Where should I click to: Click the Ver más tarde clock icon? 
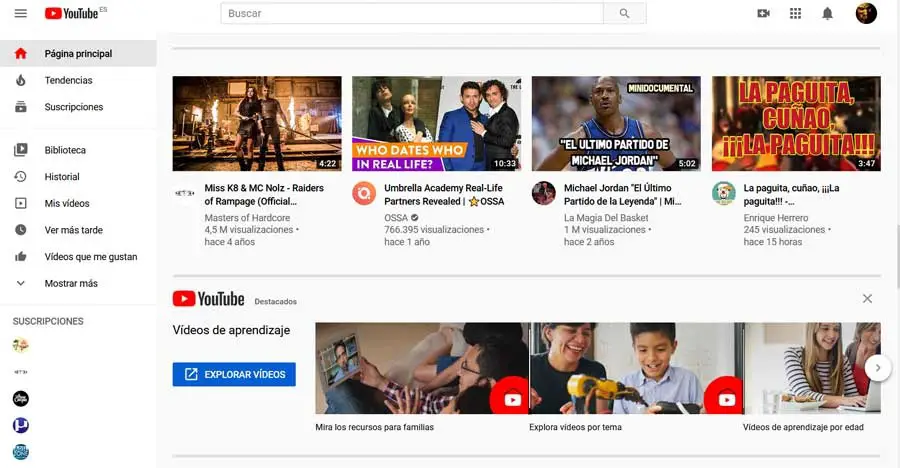(x=21, y=230)
